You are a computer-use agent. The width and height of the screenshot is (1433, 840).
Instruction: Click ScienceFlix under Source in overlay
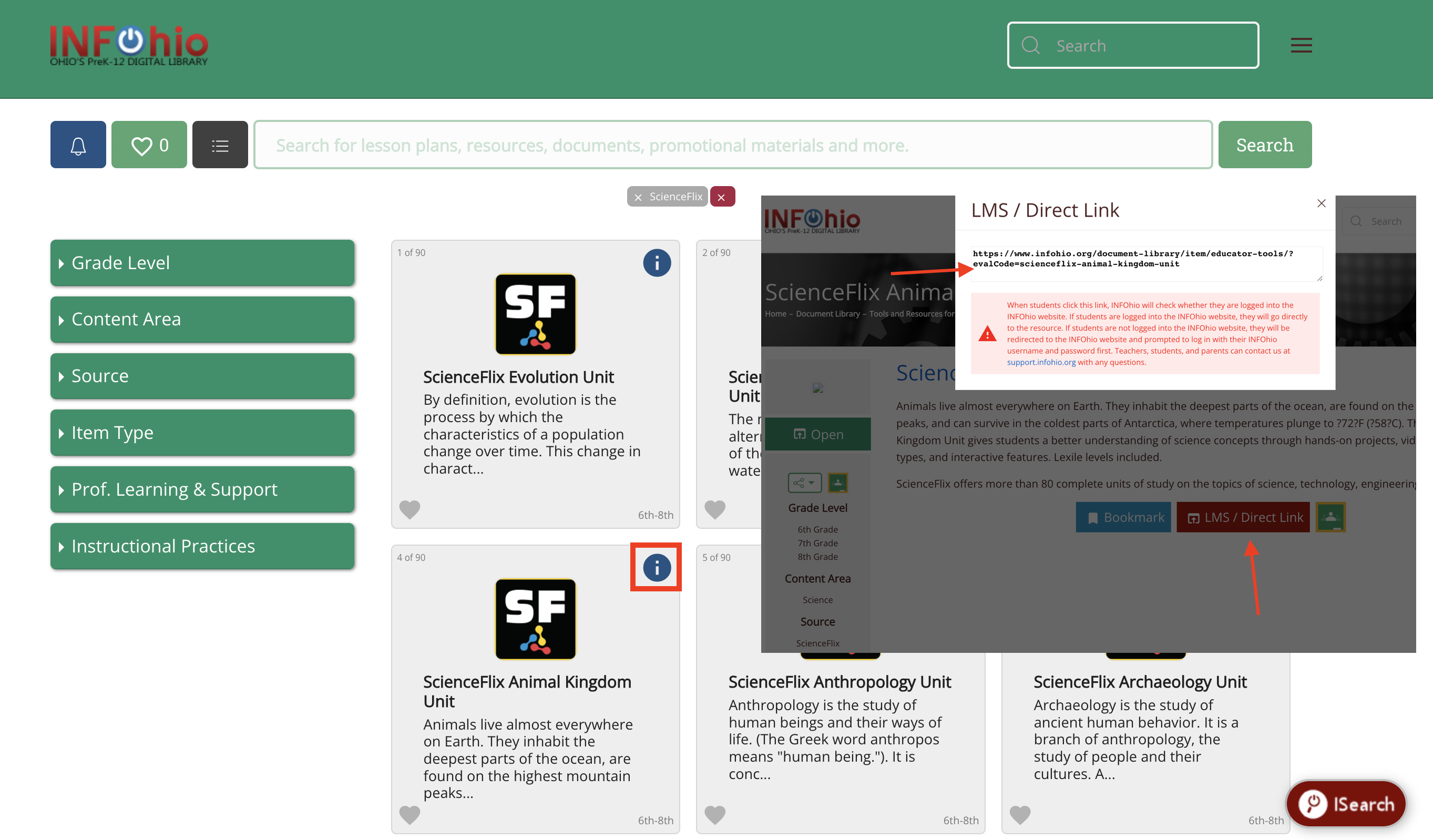(x=817, y=643)
